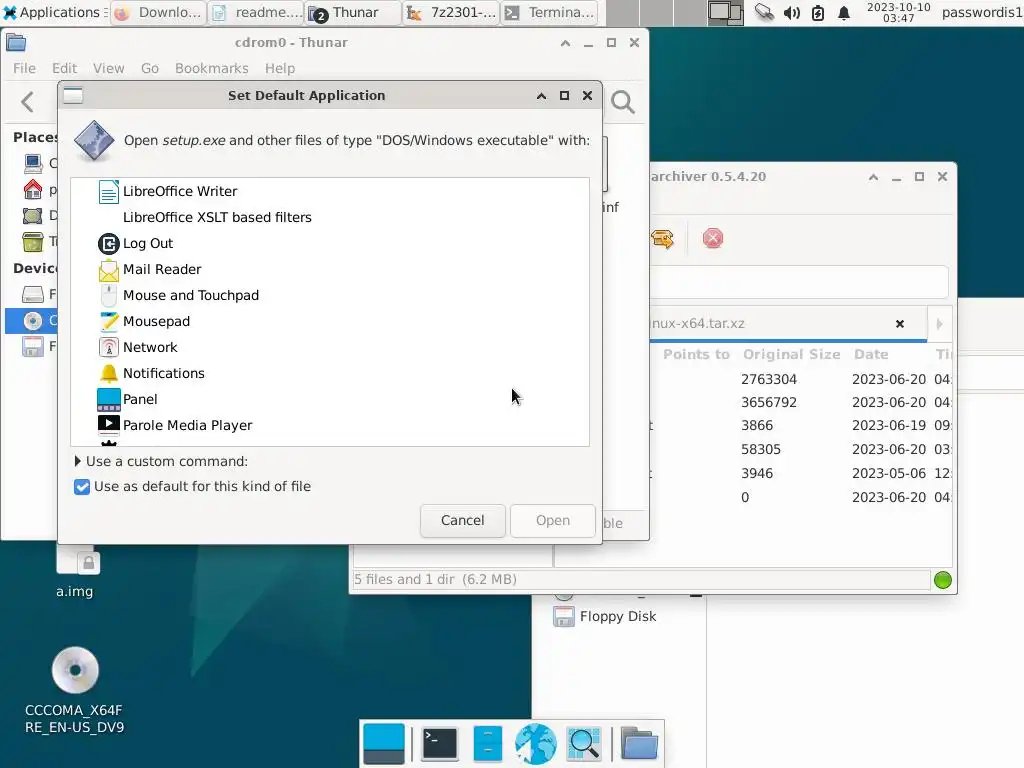Open Go menu in Thunar
This screenshot has height=768, width=1024.
[x=150, y=68]
